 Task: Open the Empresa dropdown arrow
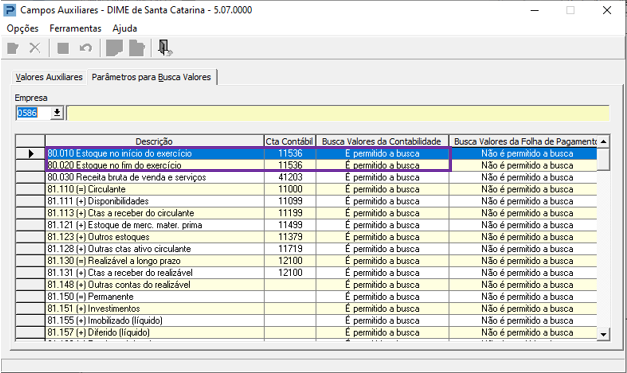(x=57, y=113)
